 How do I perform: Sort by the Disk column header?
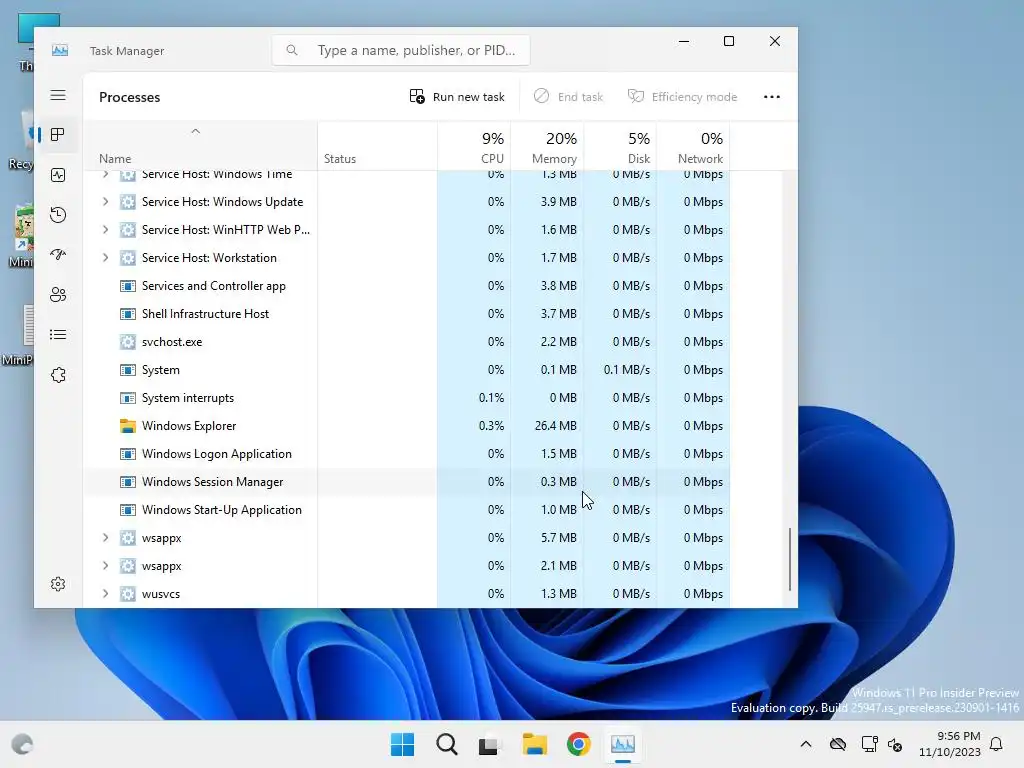point(620,146)
